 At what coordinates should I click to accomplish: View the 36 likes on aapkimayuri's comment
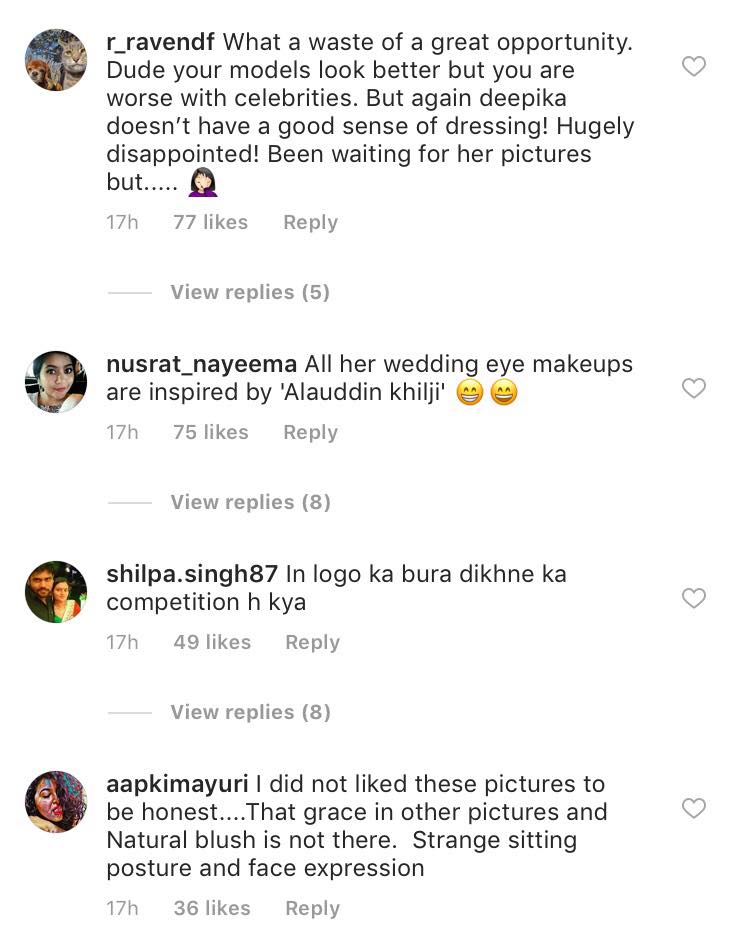tap(212, 908)
